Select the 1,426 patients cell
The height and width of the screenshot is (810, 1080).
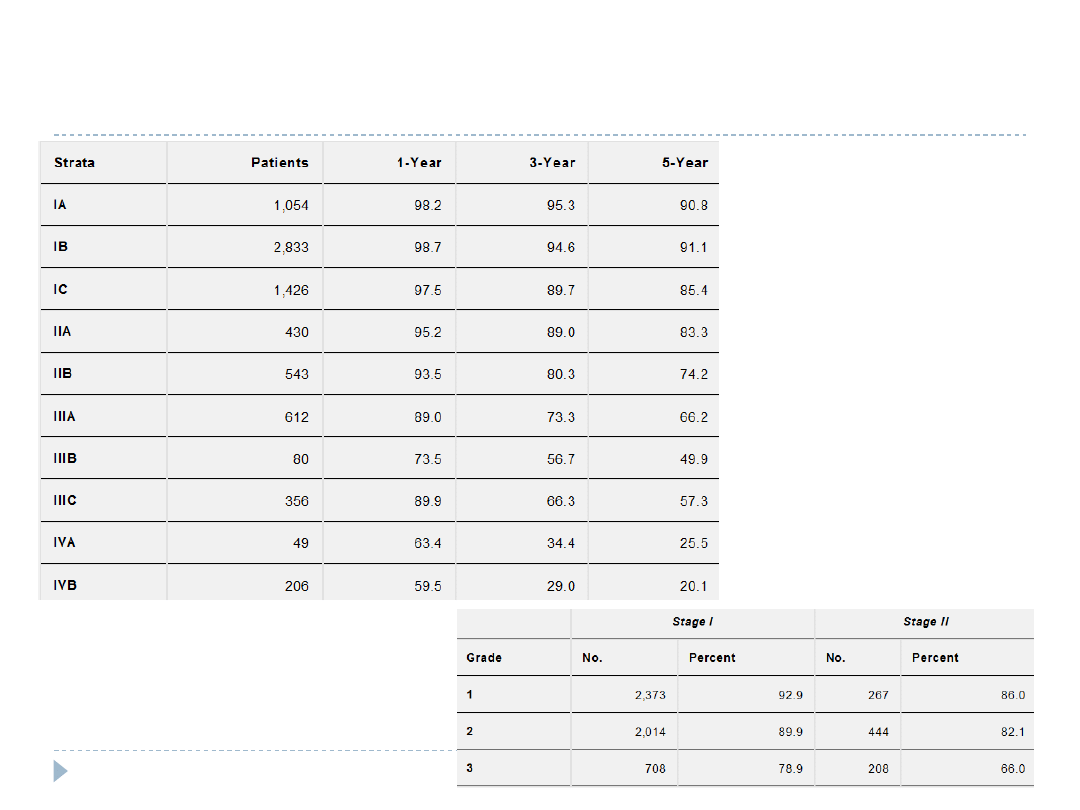(x=291, y=290)
